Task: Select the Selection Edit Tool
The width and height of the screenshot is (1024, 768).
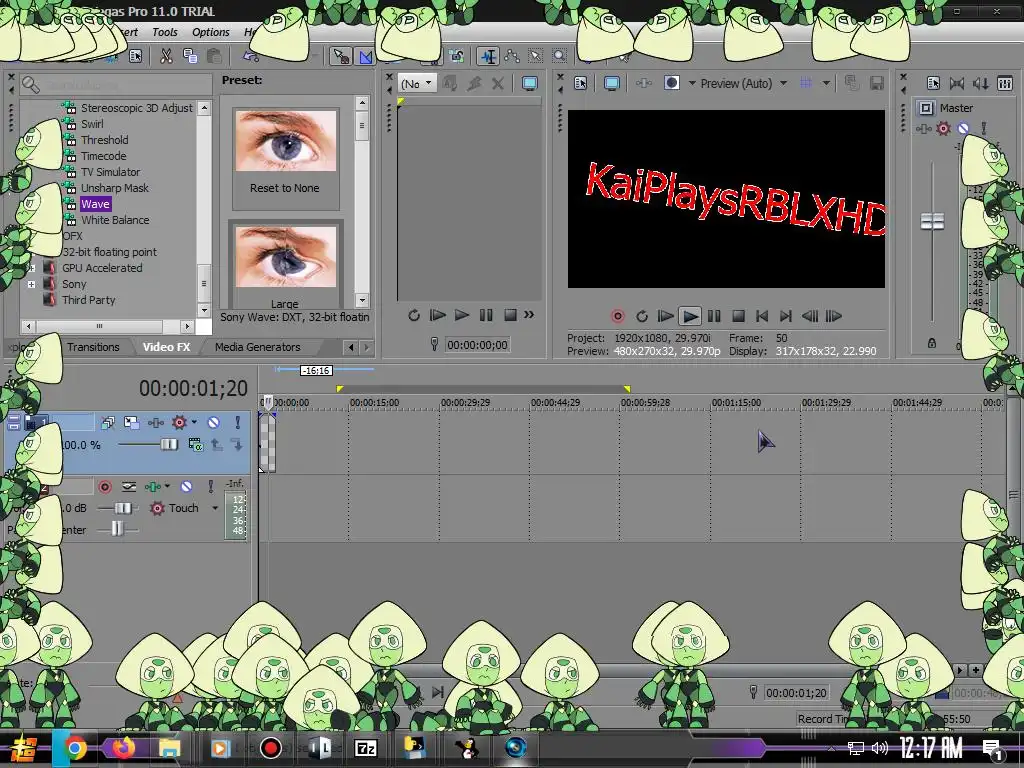Action: click(x=536, y=56)
